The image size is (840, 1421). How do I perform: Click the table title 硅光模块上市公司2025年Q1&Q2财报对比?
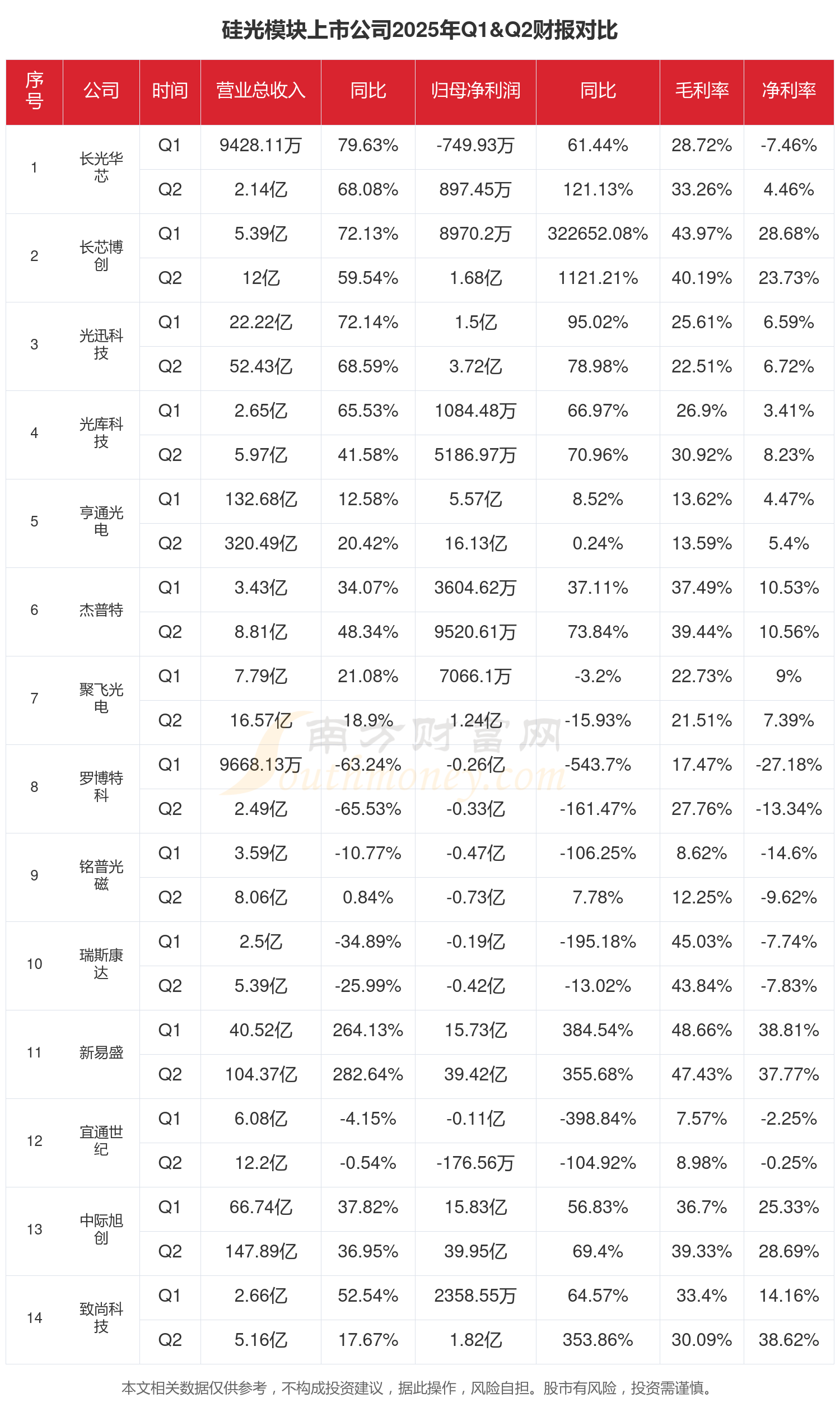[x=419, y=30]
